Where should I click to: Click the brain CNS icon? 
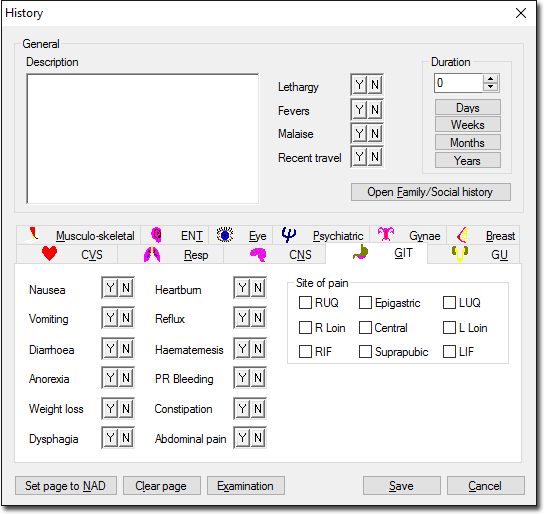(258, 255)
